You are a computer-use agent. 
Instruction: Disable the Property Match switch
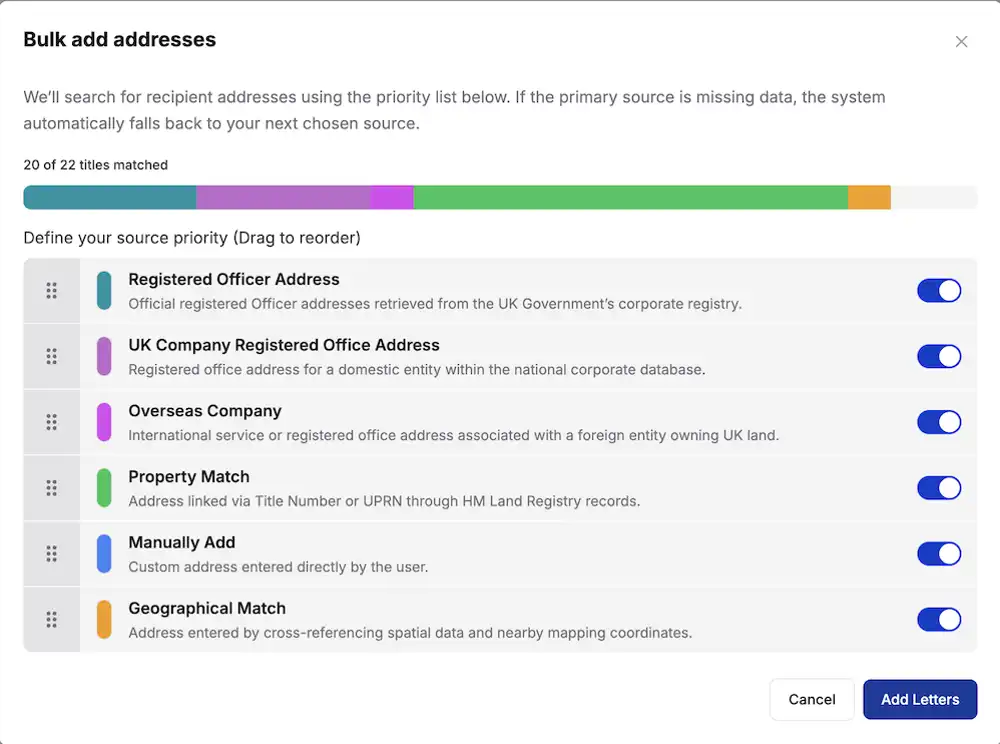tap(939, 488)
